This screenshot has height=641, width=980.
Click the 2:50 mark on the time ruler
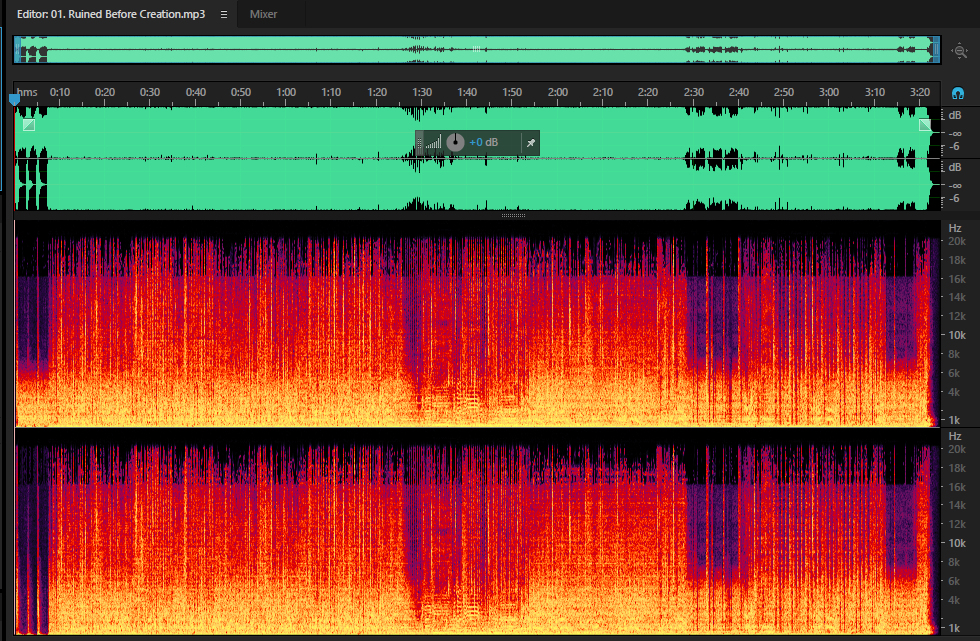(784, 92)
